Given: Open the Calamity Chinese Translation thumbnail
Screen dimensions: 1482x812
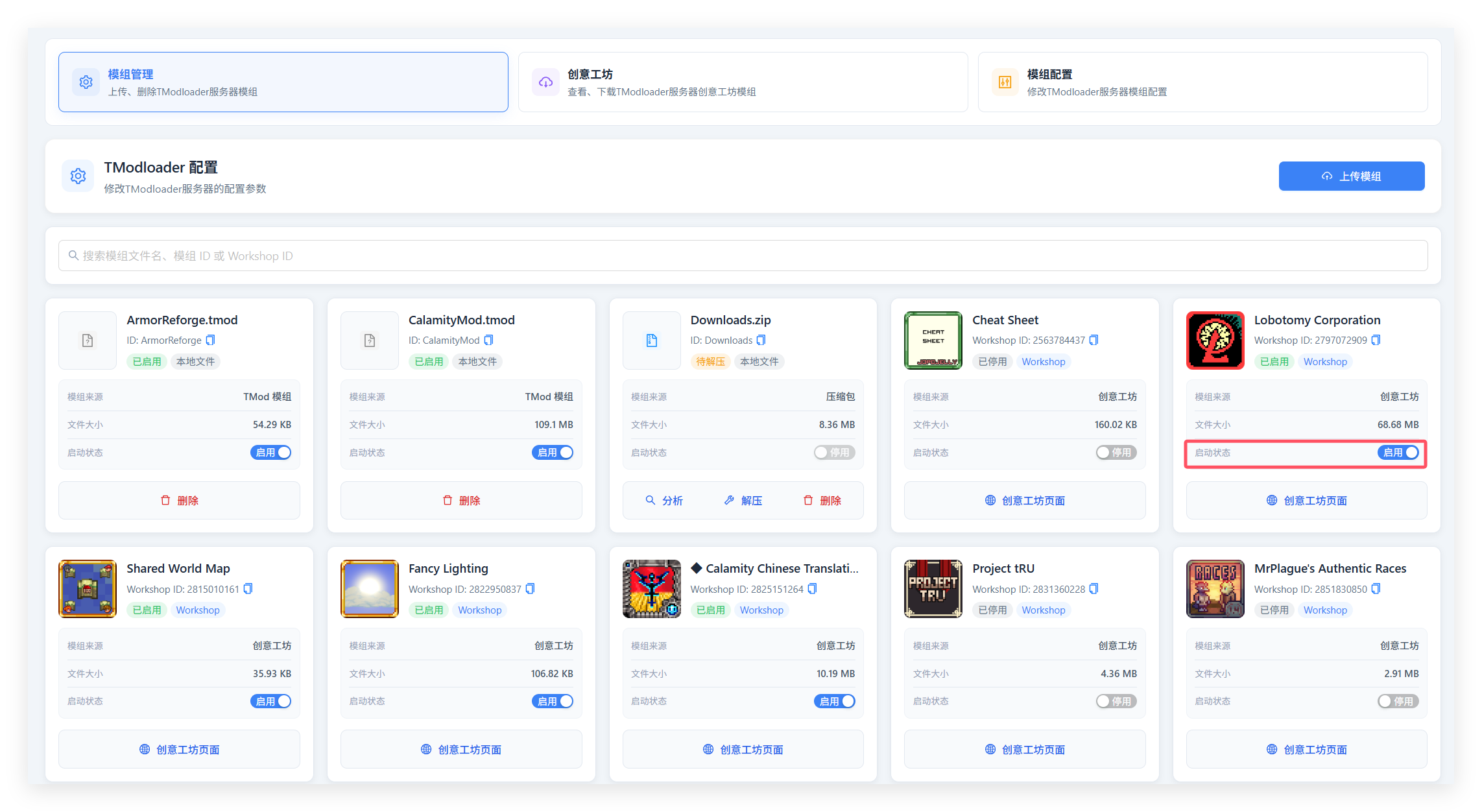Looking at the screenshot, I should click(652, 589).
